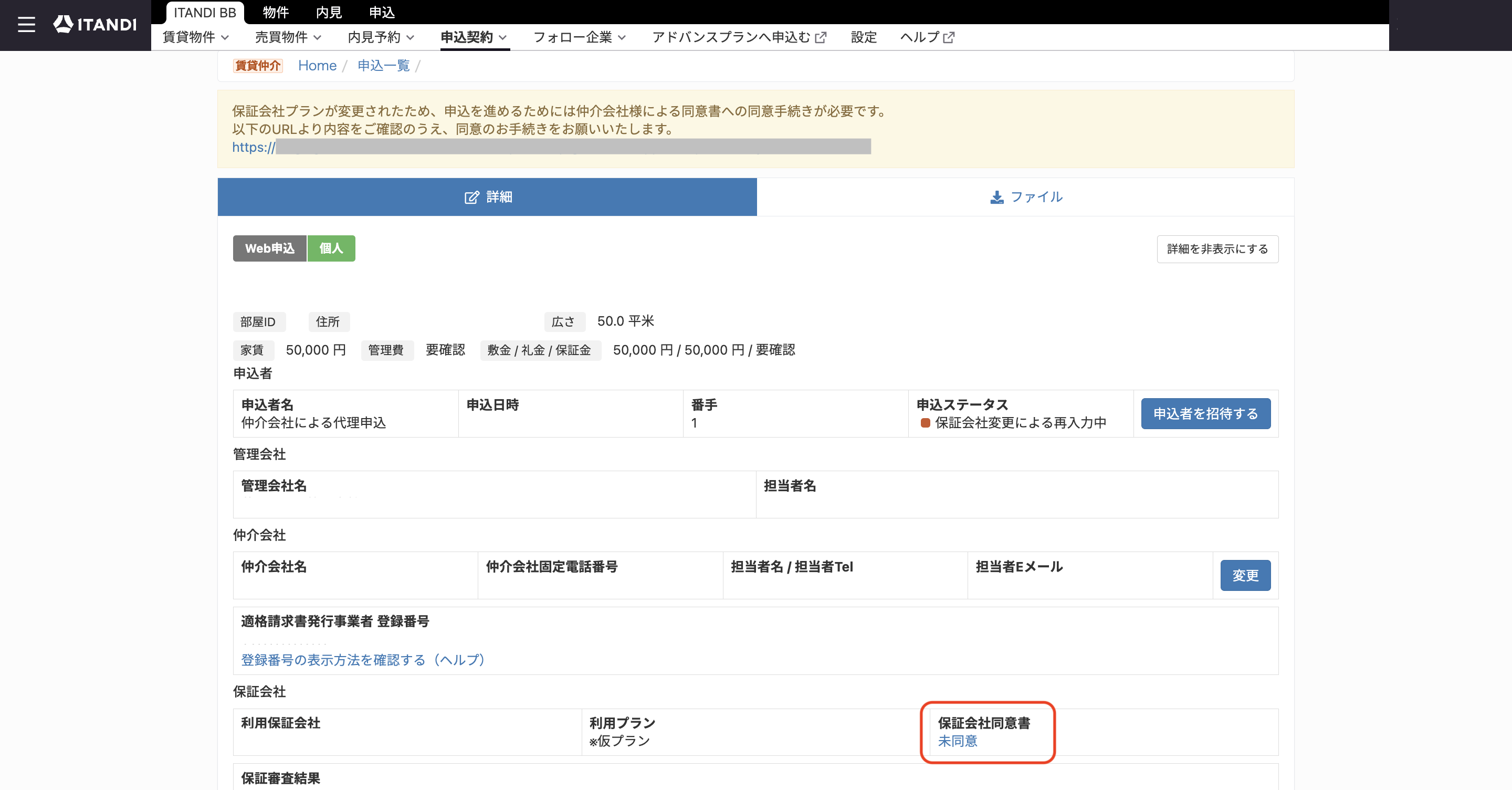Image resolution: width=1512 pixels, height=790 pixels.
Task: Expand the 売買物件 dropdown menu
Action: tap(288, 37)
